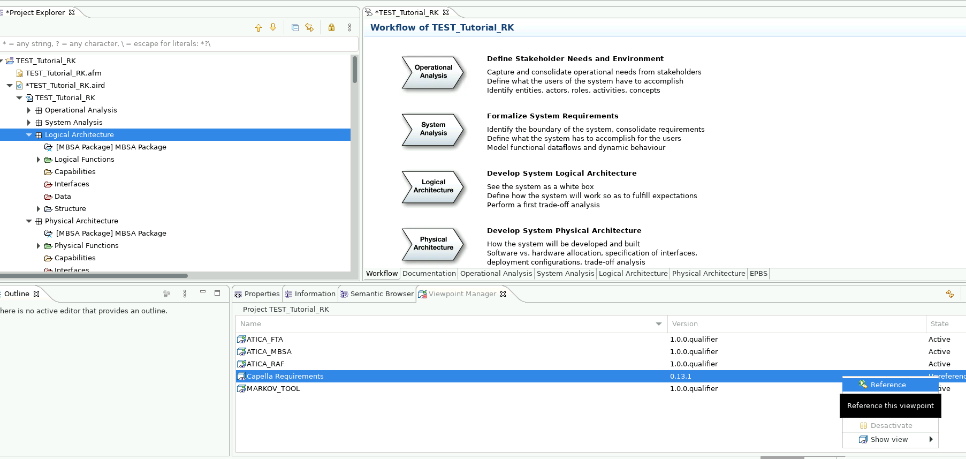The height and width of the screenshot is (459, 966).
Task: Select Capabilities folder under Logical Architecture
Action: click(x=75, y=172)
